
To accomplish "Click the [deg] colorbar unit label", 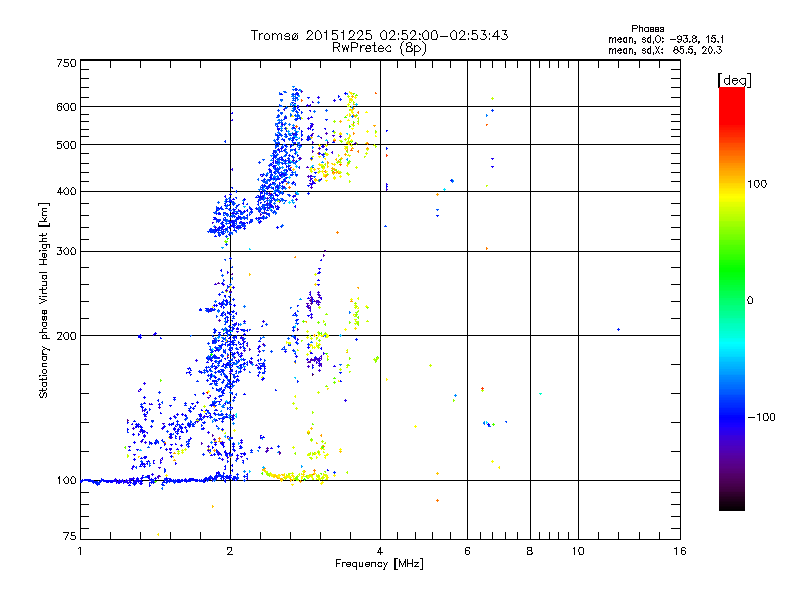I will (733, 79).
